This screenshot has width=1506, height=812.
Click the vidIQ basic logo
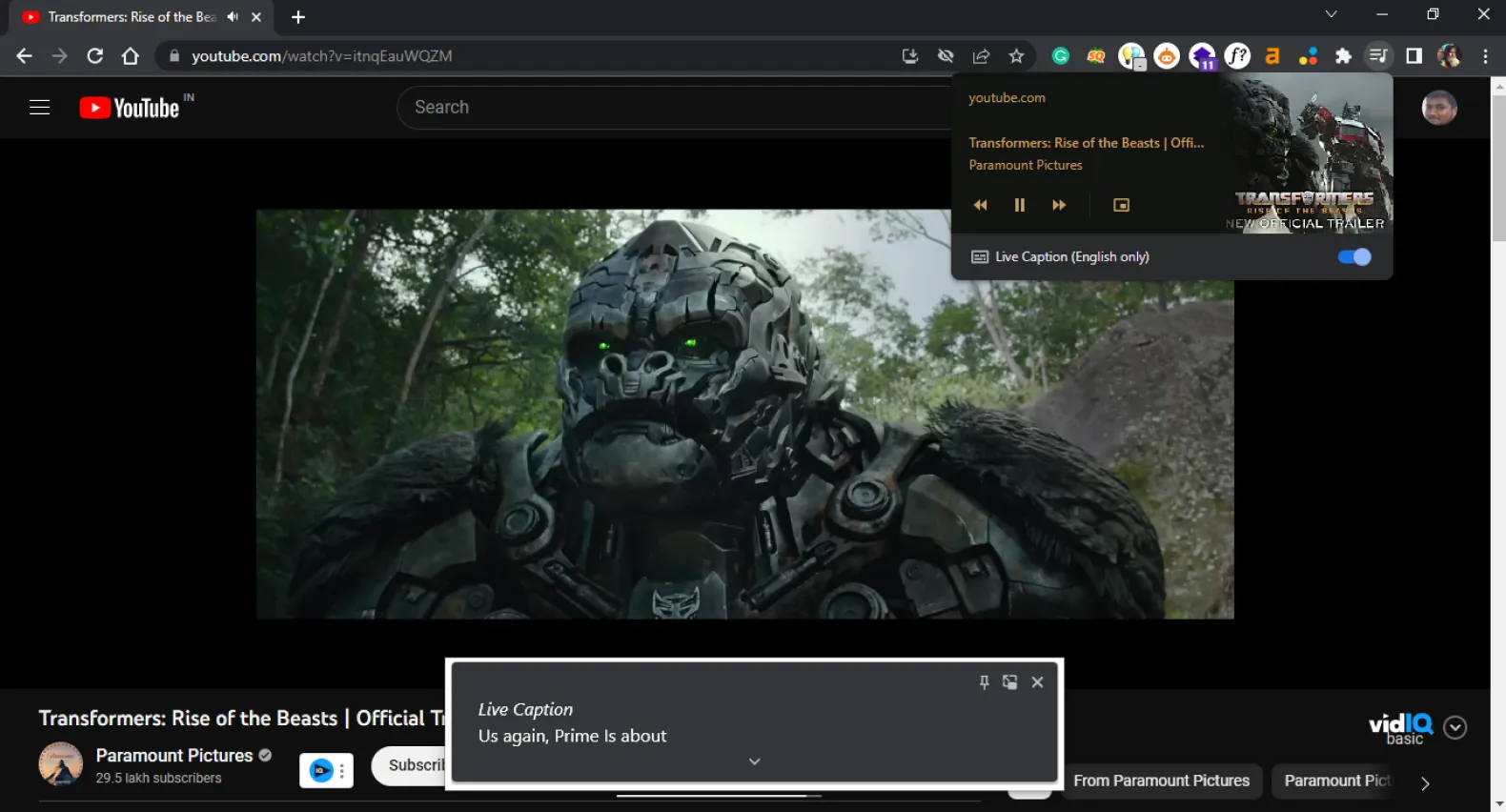pyautogui.click(x=1401, y=729)
